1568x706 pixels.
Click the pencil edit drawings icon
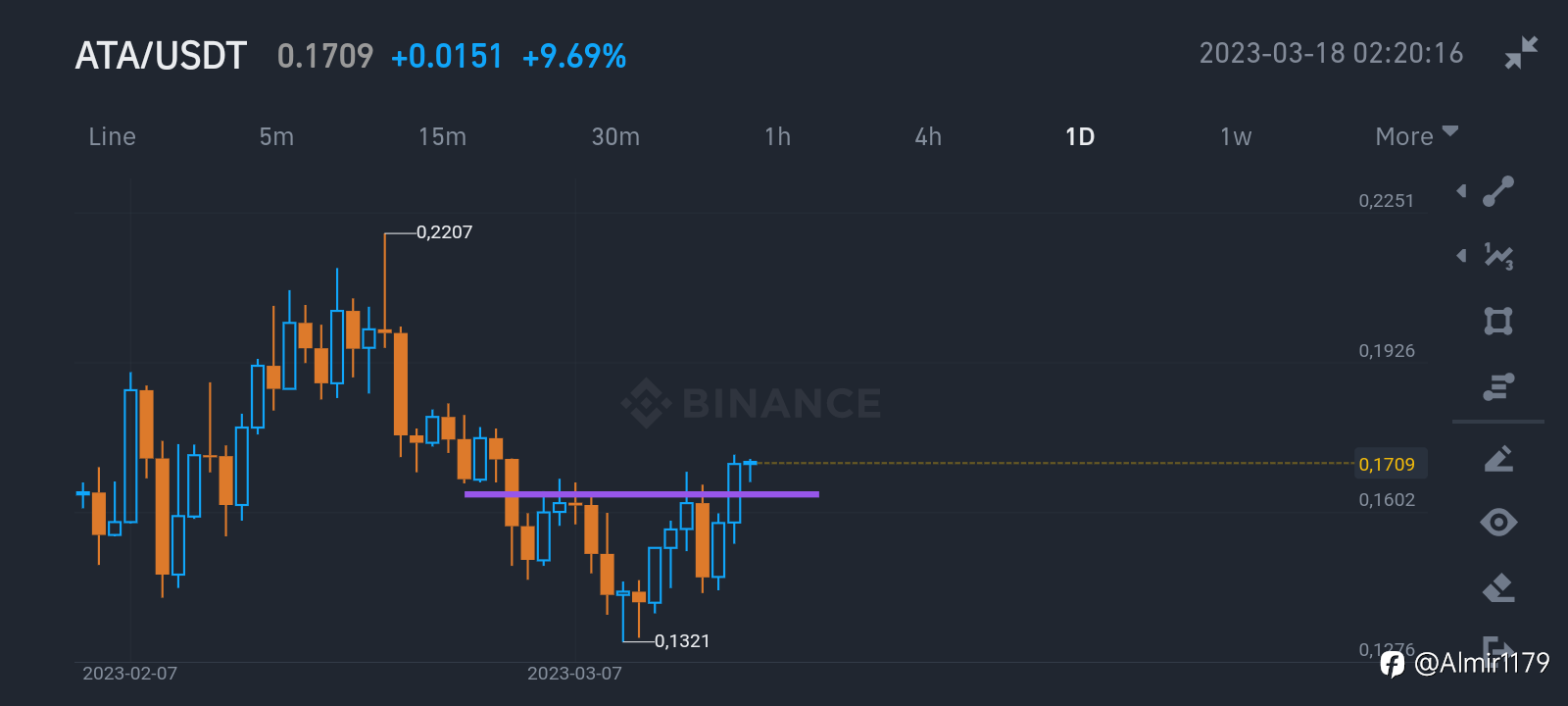pyautogui.click(x=1498, y=459)
